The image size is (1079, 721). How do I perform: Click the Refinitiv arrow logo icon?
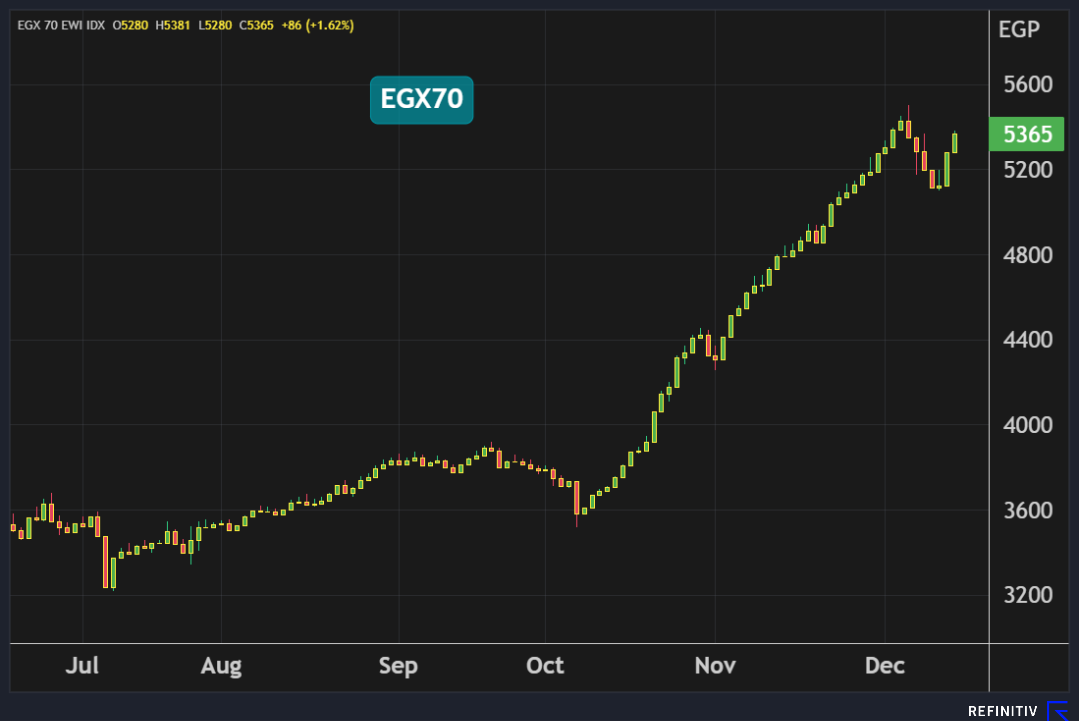click(x=1057, y=711)
